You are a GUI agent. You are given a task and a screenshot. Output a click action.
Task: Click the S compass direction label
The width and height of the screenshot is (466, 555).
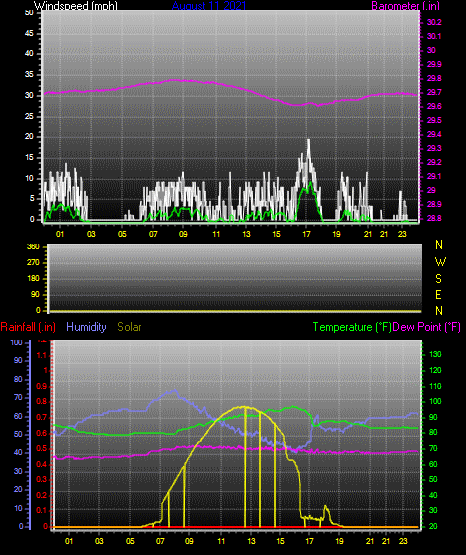point(438,279)
